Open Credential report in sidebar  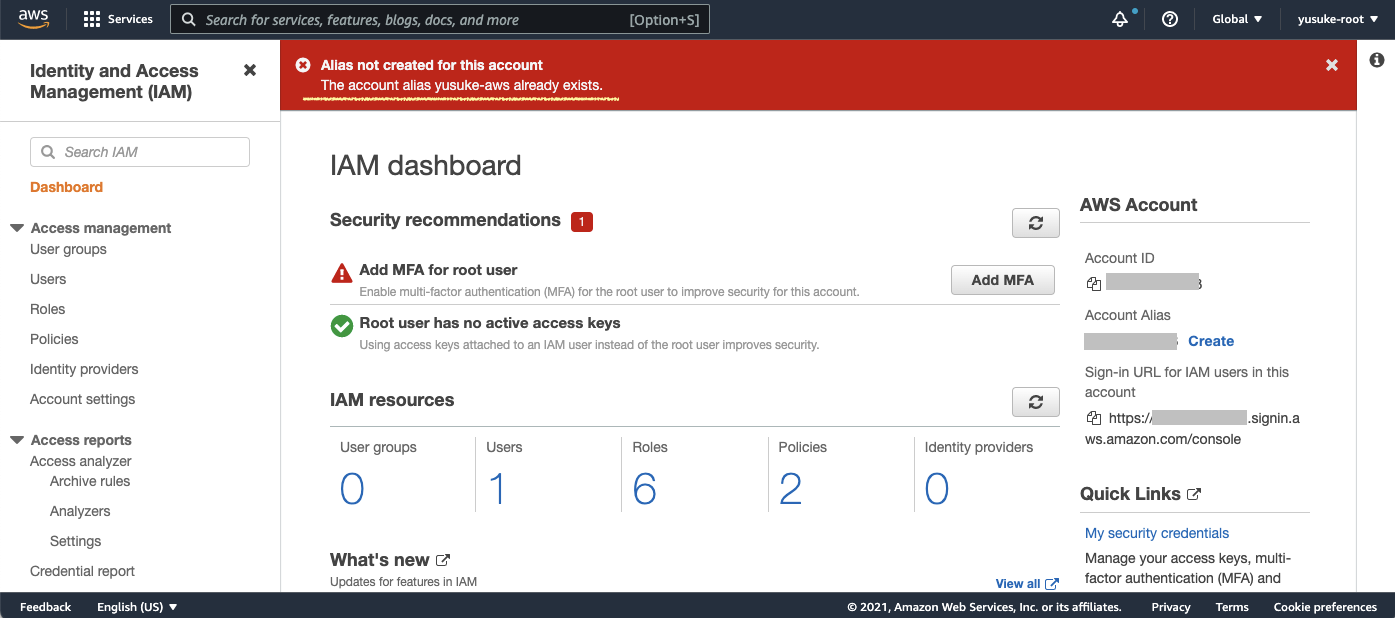(x=82, y=571)
